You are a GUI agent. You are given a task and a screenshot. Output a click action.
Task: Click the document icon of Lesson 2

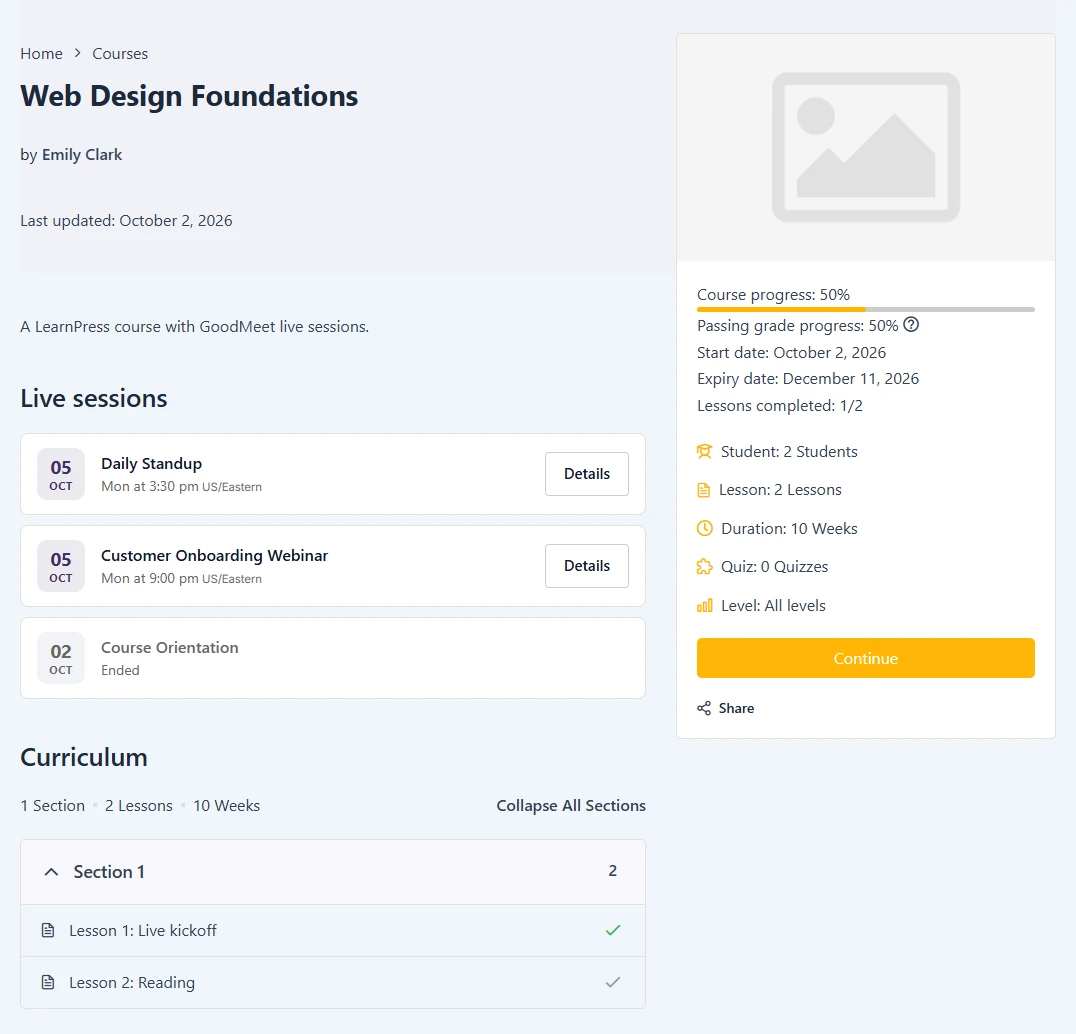[48, 983]
